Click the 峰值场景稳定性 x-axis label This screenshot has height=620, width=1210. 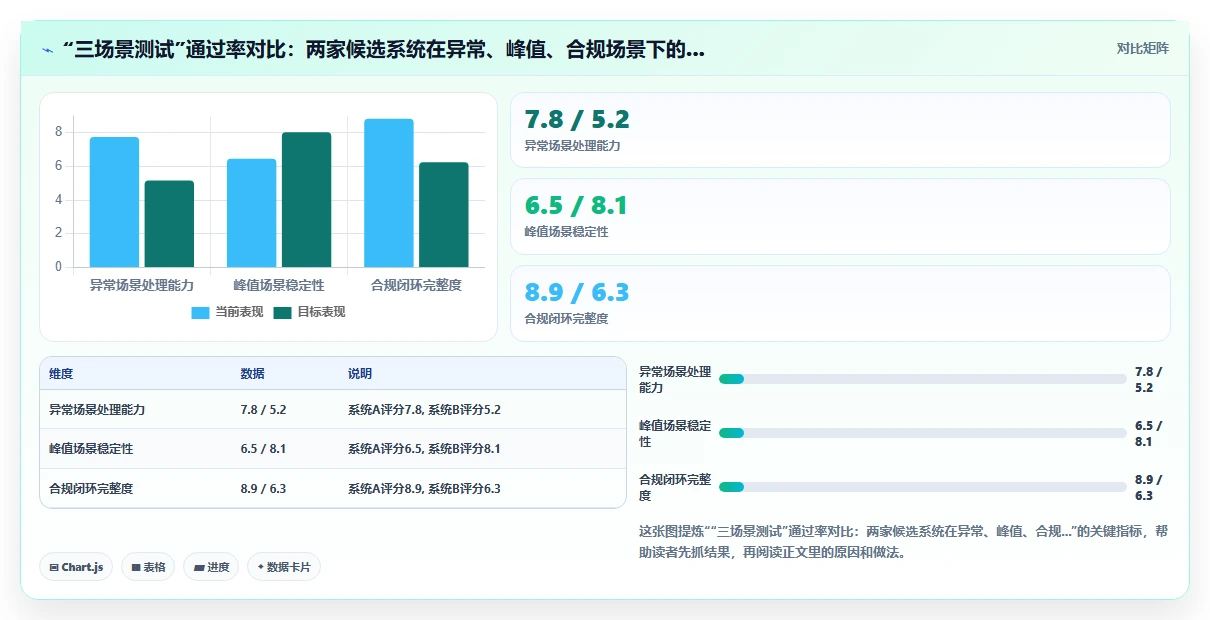279,285
